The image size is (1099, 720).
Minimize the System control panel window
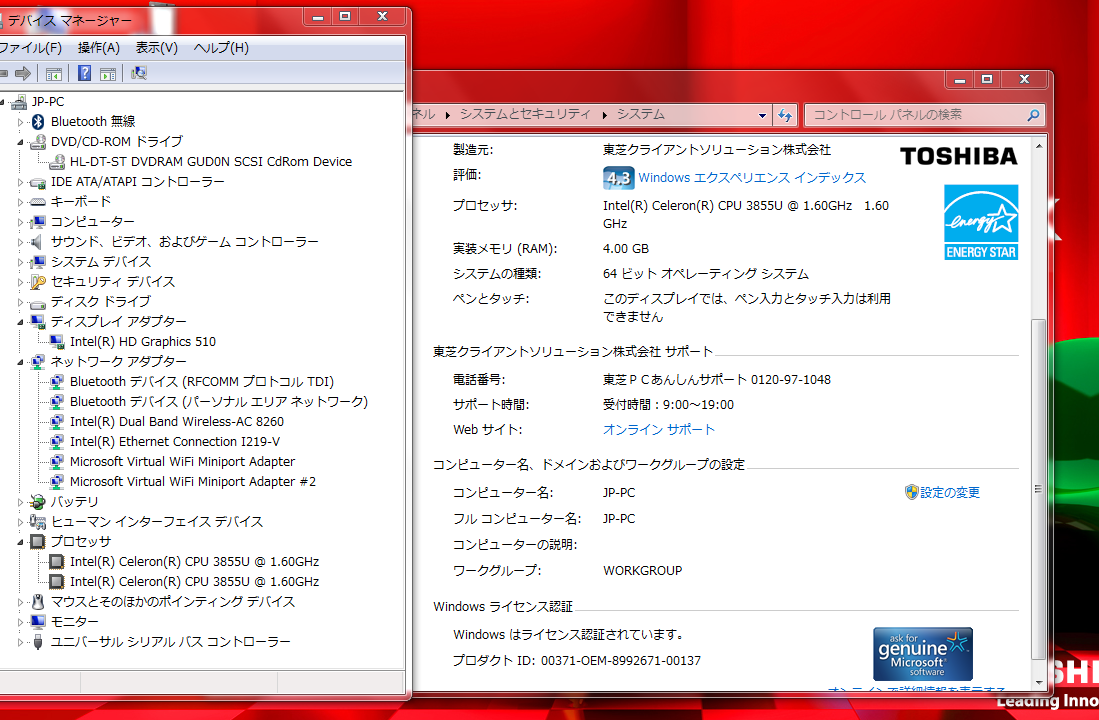pos(960,79)
